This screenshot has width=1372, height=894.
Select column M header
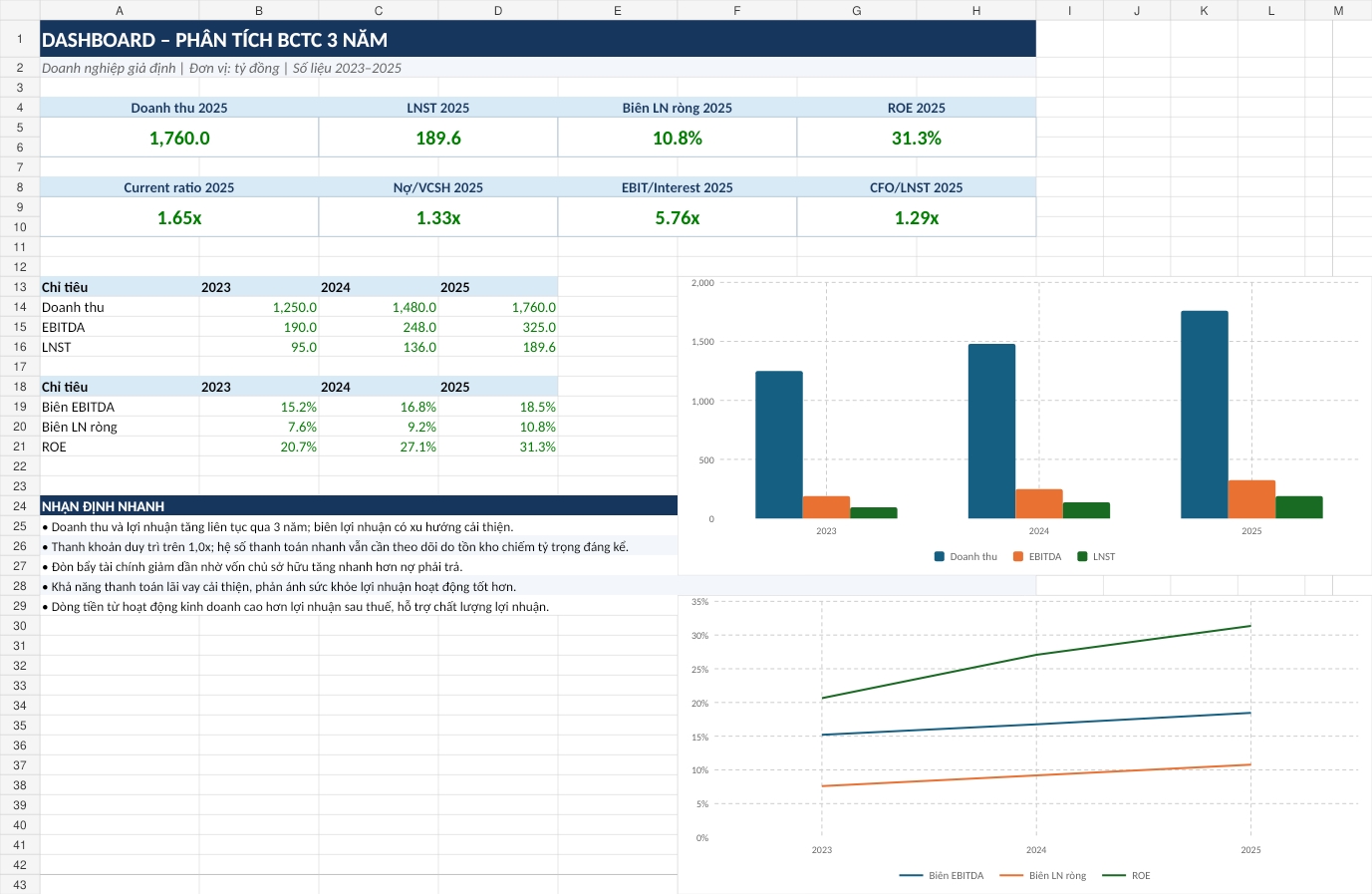coord(1338,10)
